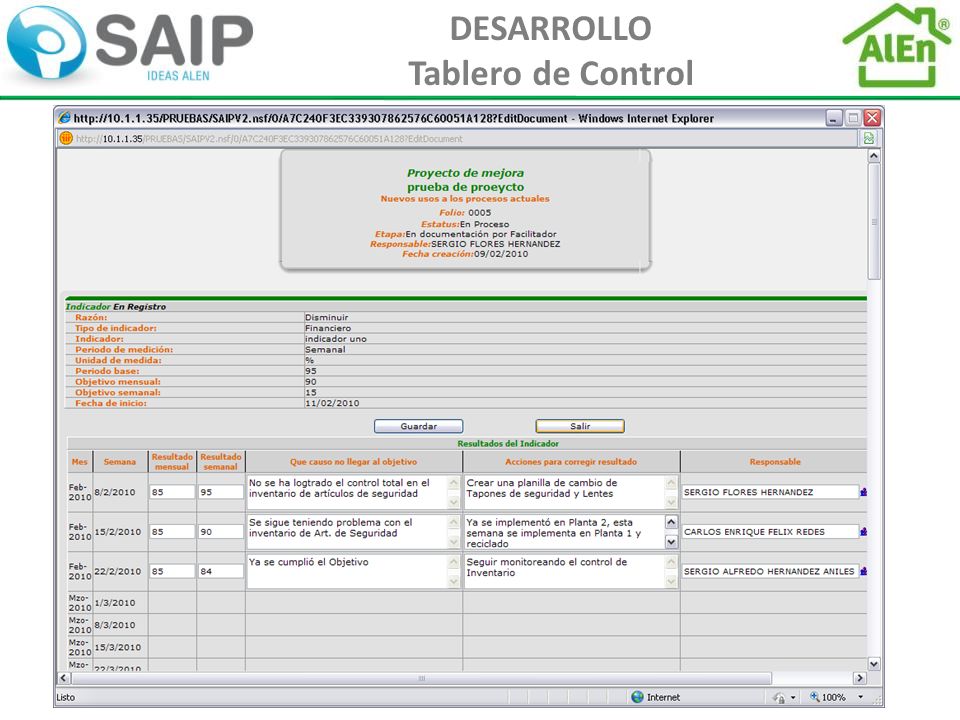
Task: Open the security icon dropdown arrow
Action: [x=793, y=697]
